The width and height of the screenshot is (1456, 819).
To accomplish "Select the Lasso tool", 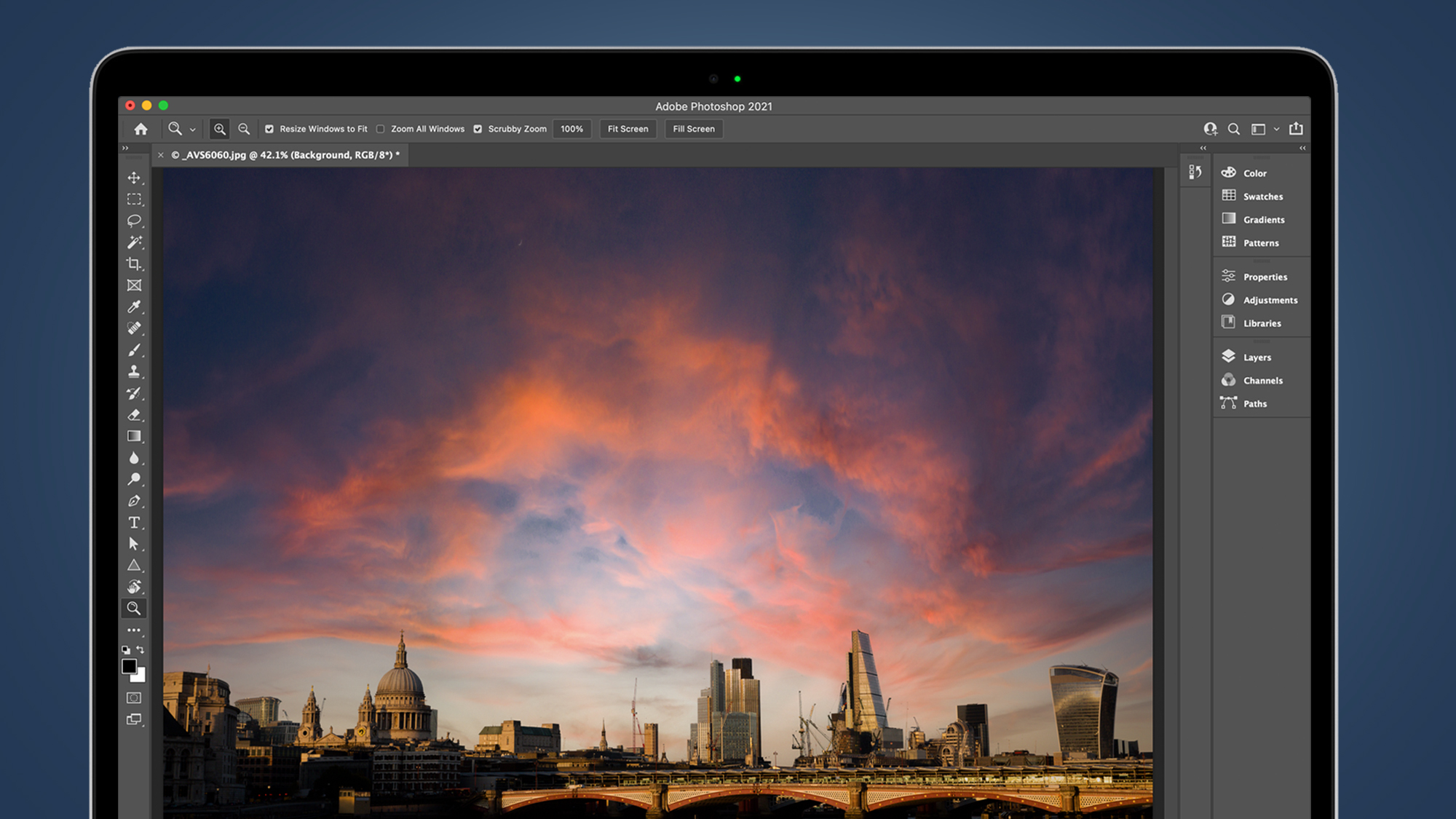I will pos(134,221).
